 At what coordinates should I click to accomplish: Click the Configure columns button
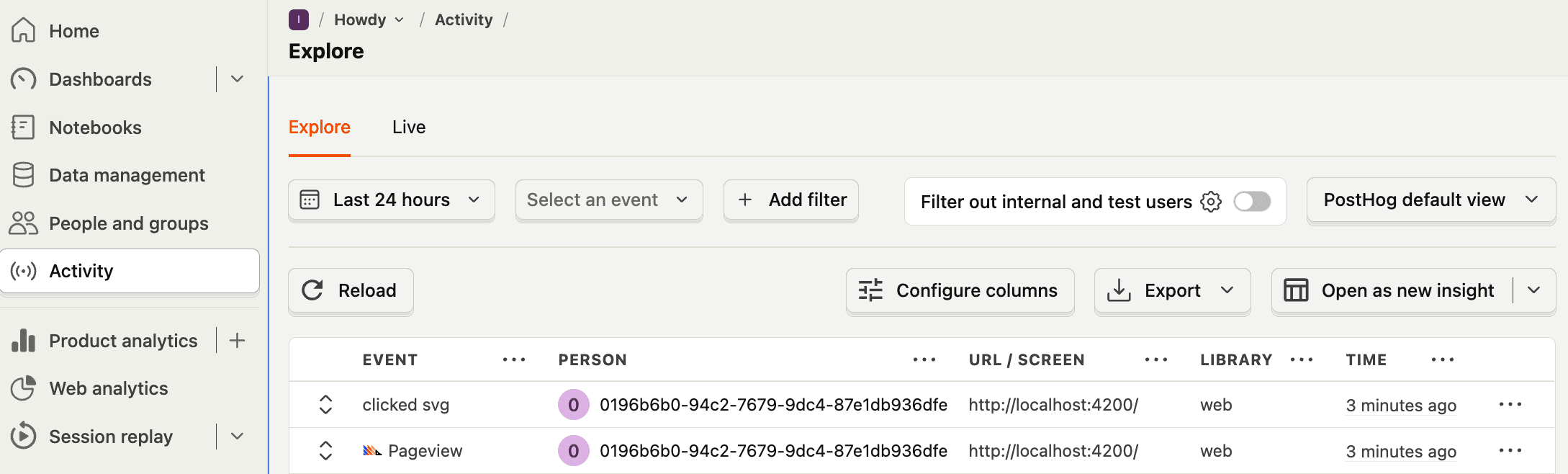pos(960,290)
